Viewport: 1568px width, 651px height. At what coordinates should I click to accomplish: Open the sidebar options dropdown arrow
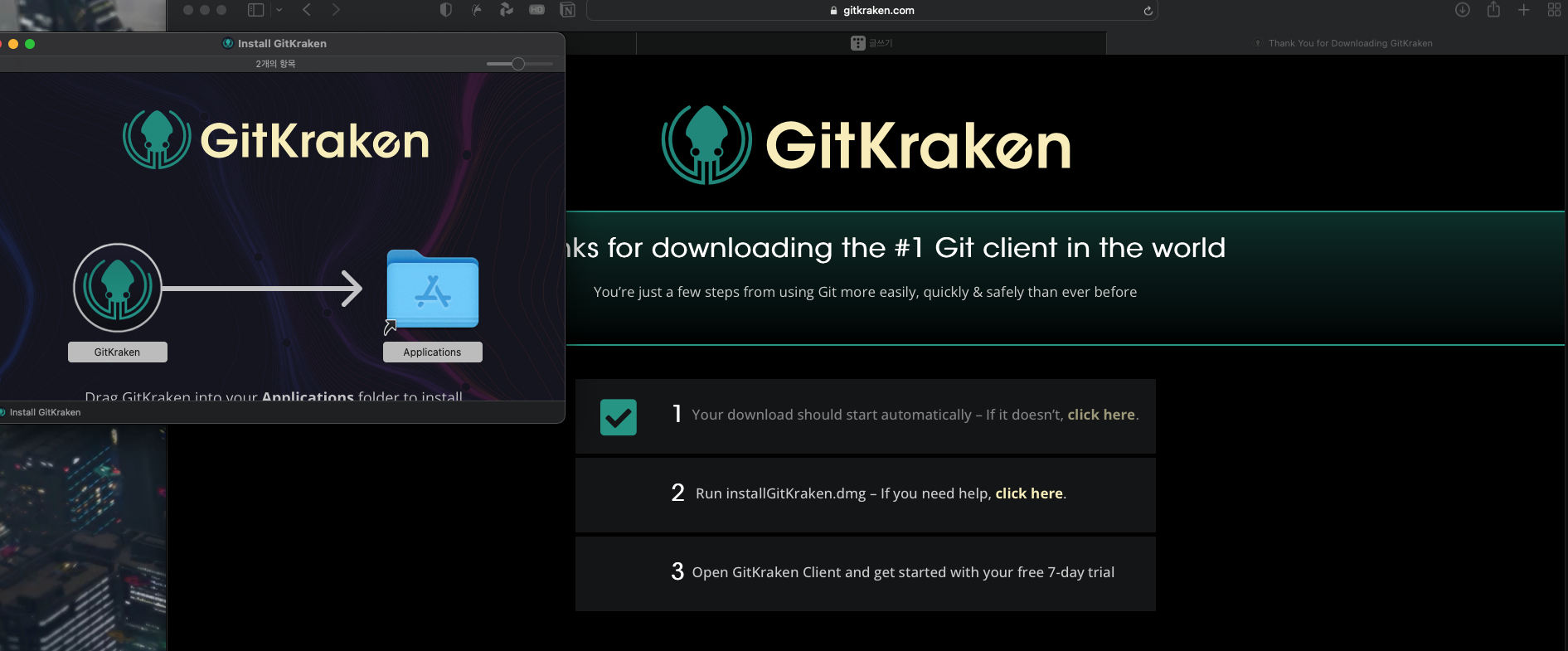pyautogui.click(x=279, y=10)
